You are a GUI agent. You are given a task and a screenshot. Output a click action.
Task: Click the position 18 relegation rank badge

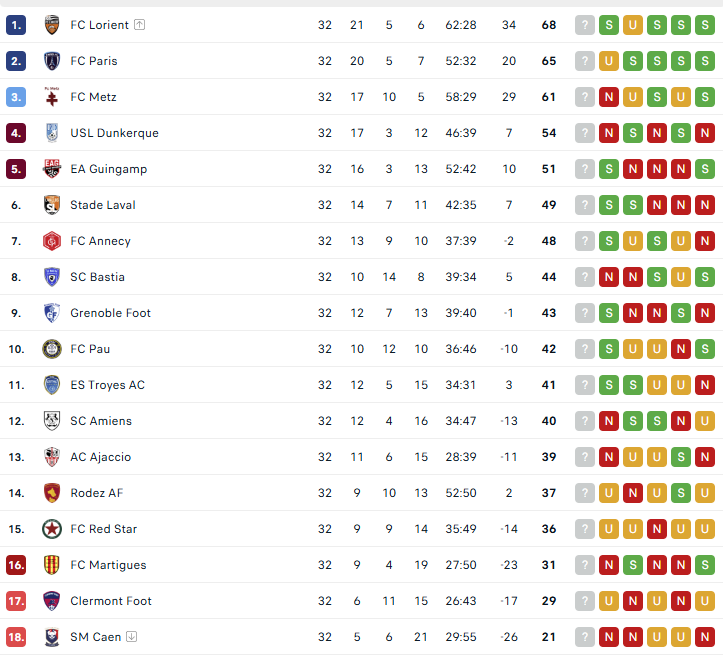15,637
